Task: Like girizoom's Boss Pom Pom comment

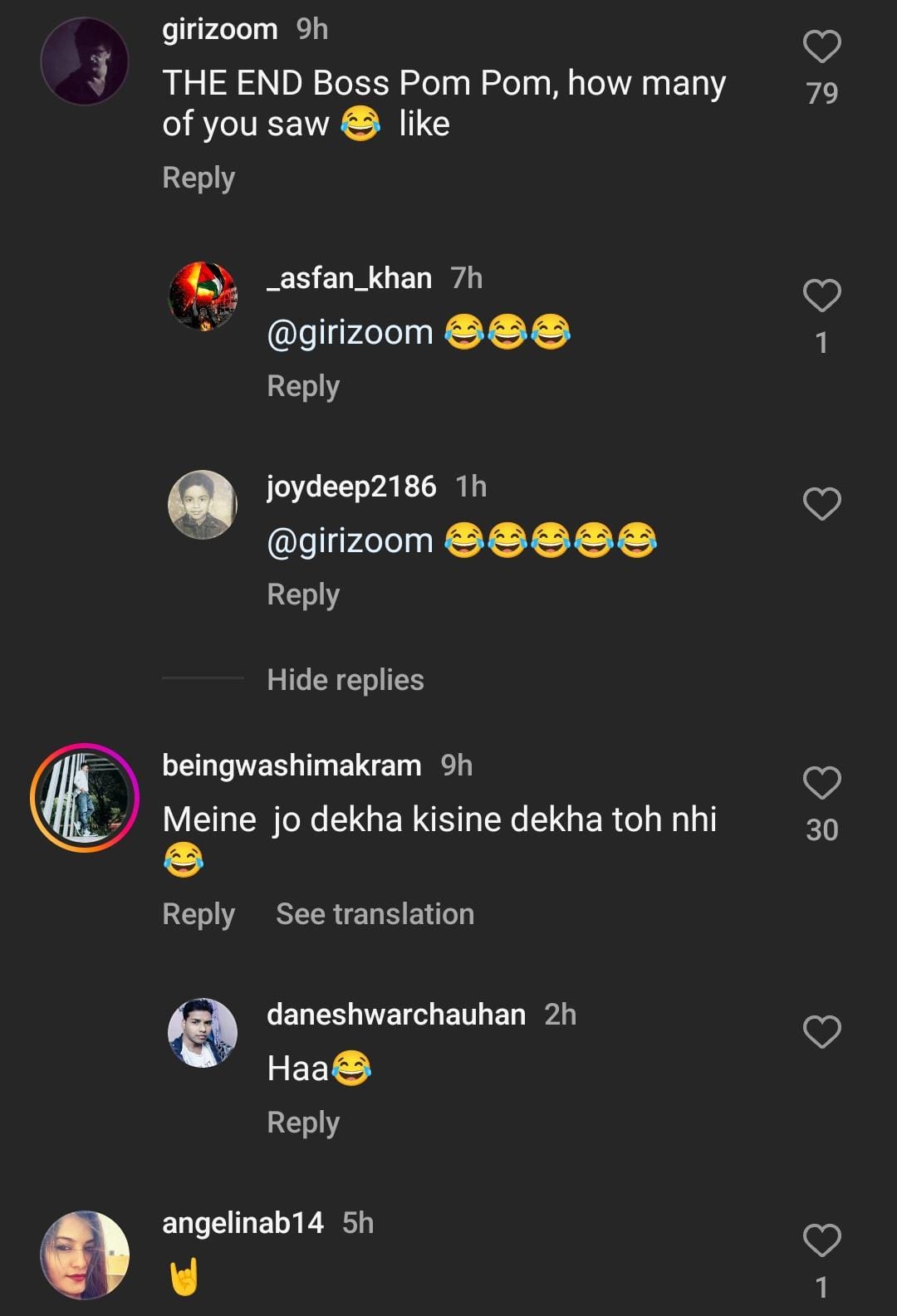Action: pyautogui.click(x=821, y=46)
